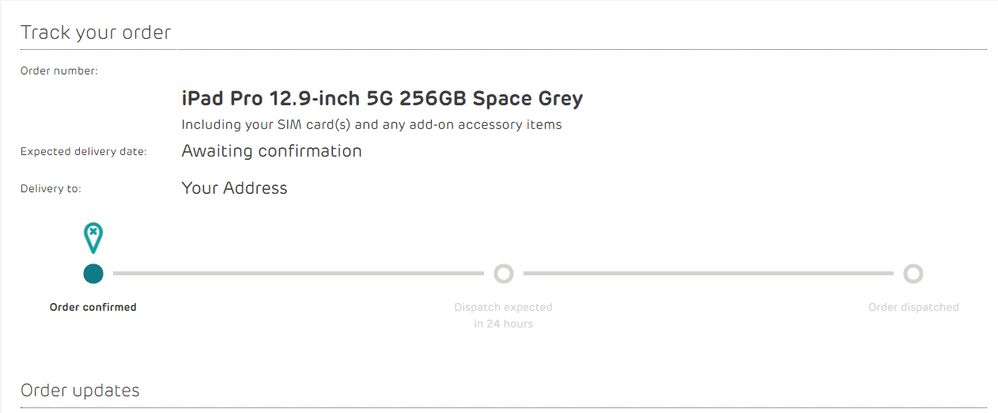Click the Order dispatched label text

coord(913,307)
